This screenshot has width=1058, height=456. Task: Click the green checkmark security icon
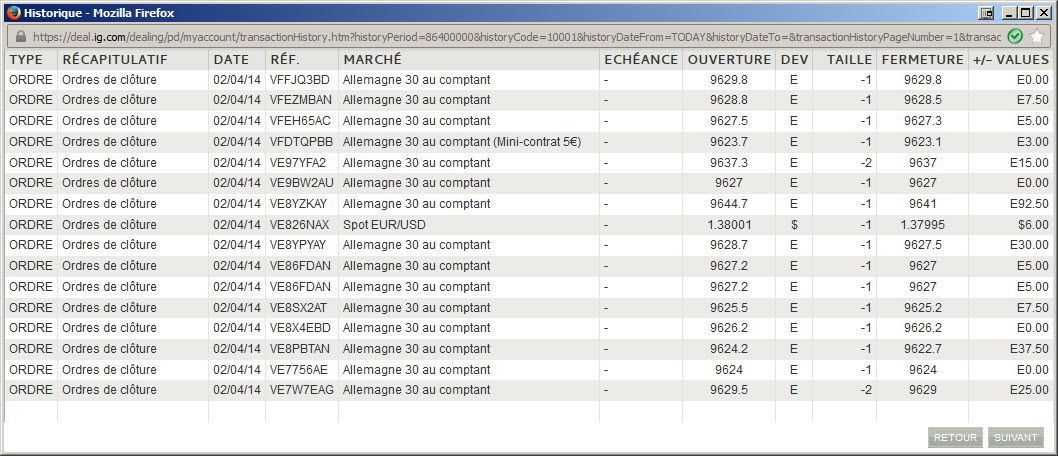(x=1015, y=36)
